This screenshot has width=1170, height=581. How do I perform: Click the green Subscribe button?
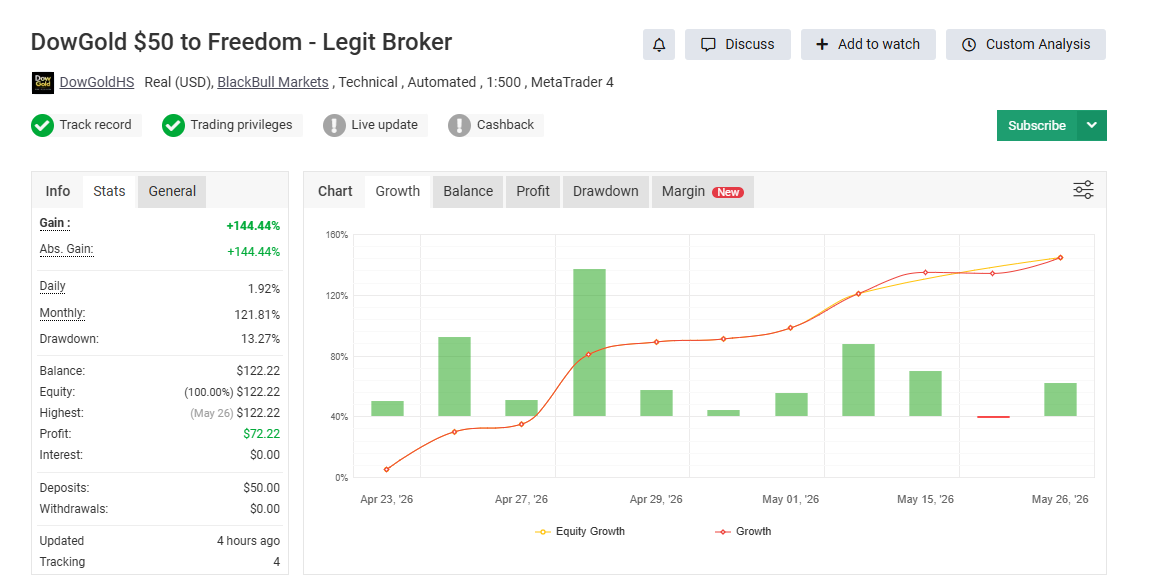point(1037,125)
